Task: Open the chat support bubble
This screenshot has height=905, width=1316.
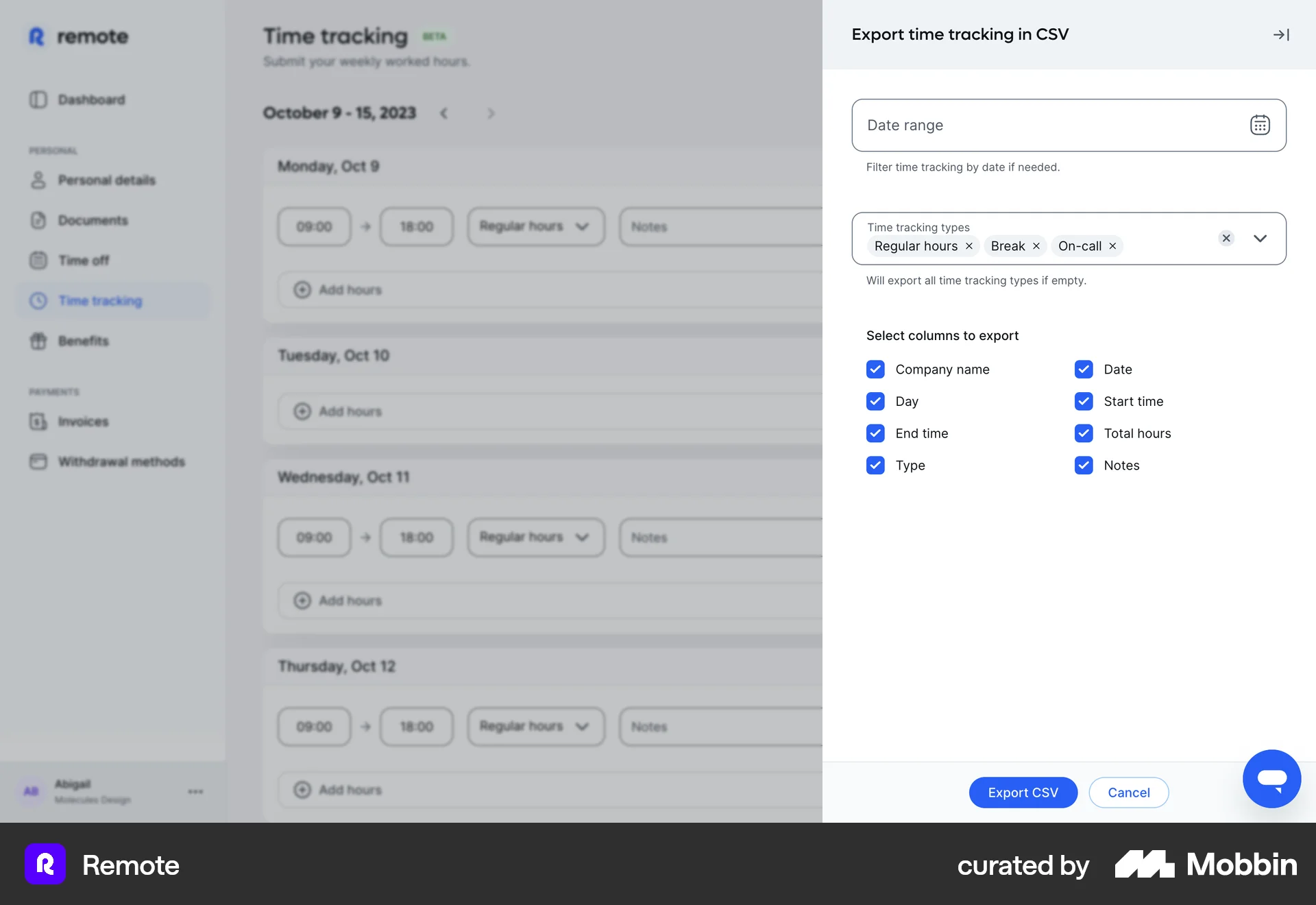Action: point(1272,778)
